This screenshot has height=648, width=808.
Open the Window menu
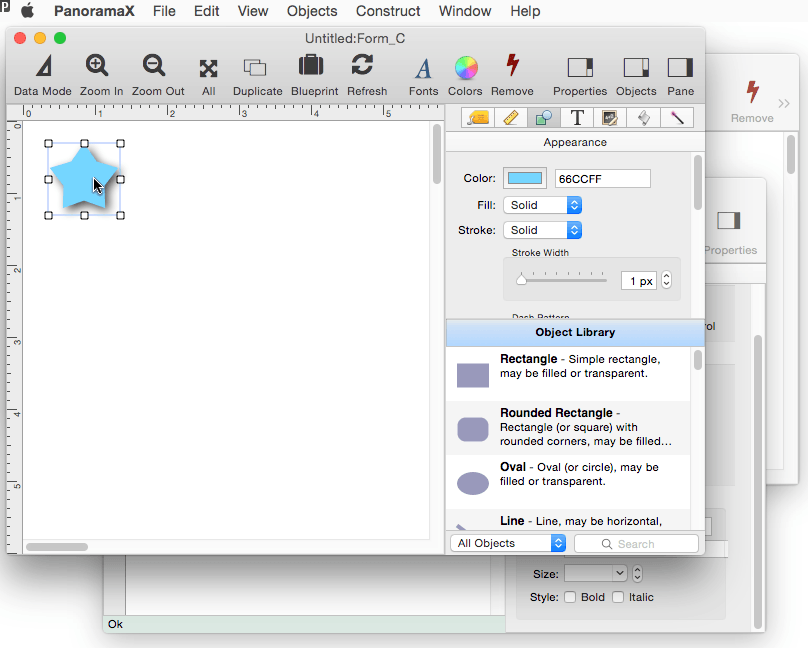(465, 11)
